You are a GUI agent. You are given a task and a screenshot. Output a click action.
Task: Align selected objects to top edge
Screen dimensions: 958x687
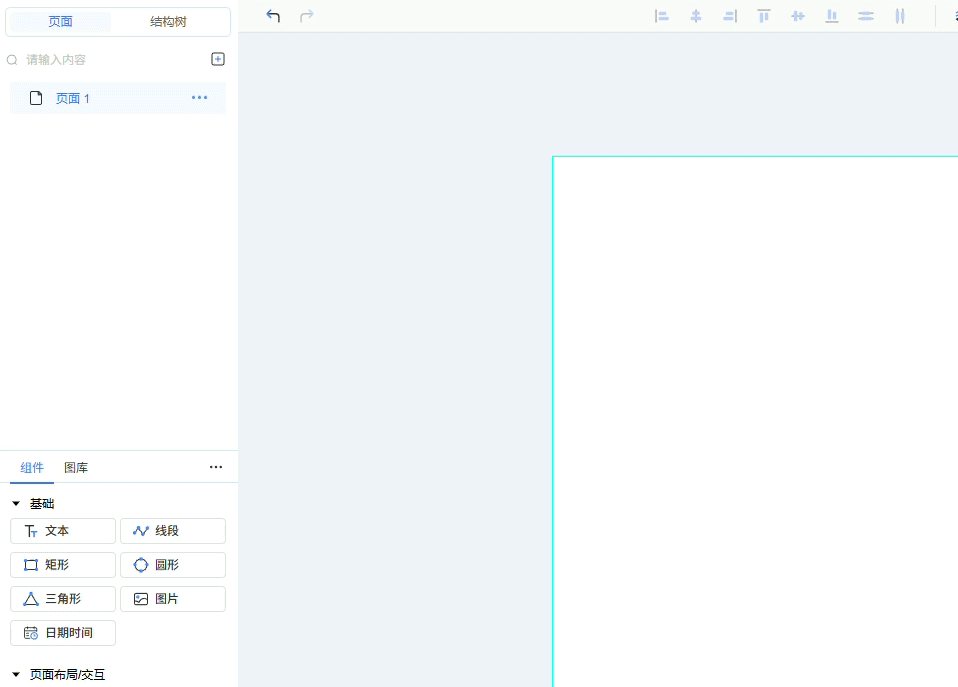coord(764,16)
